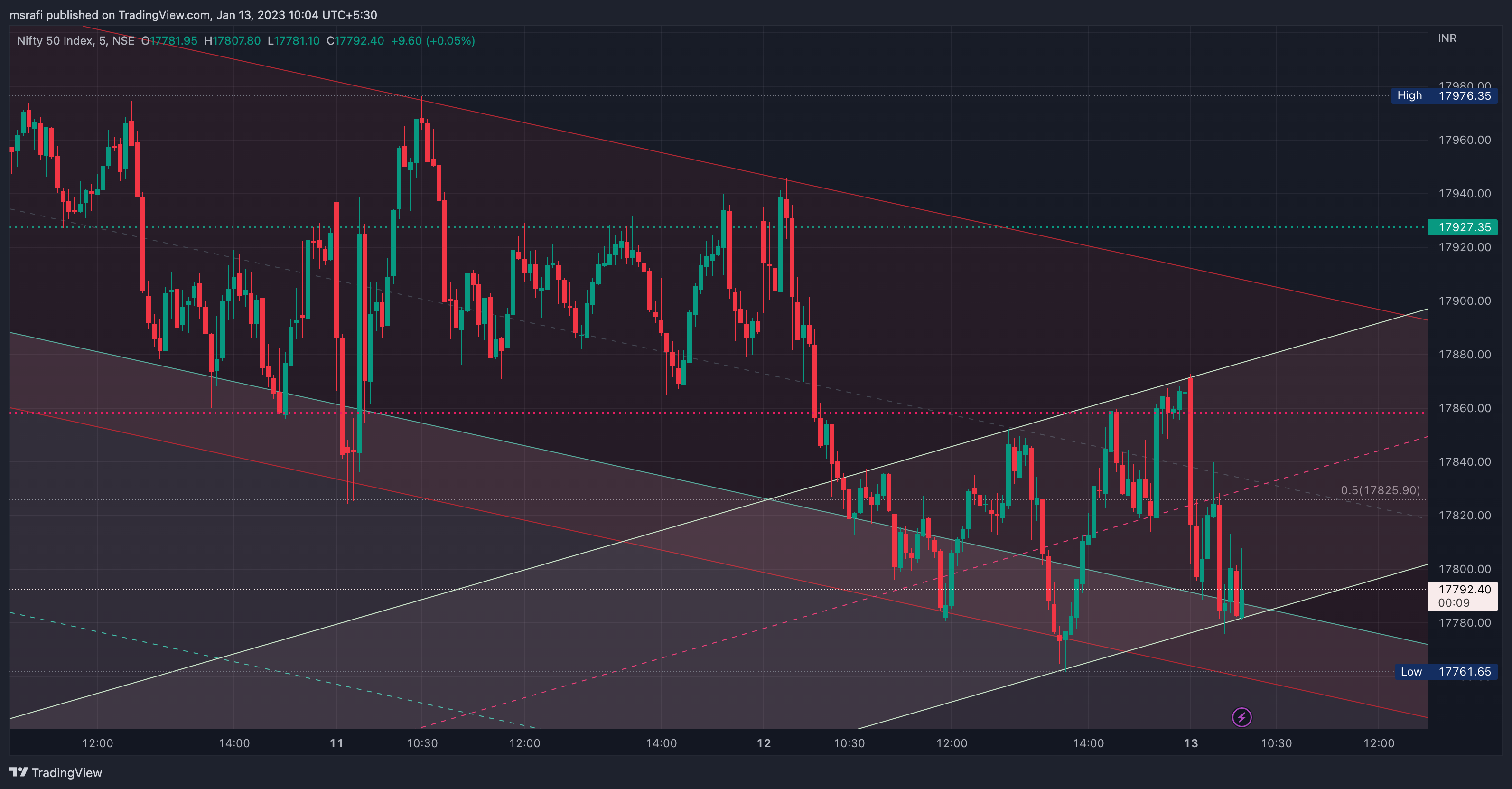
Task: Click the date 12 on time axis
Action: pos(764,743)
